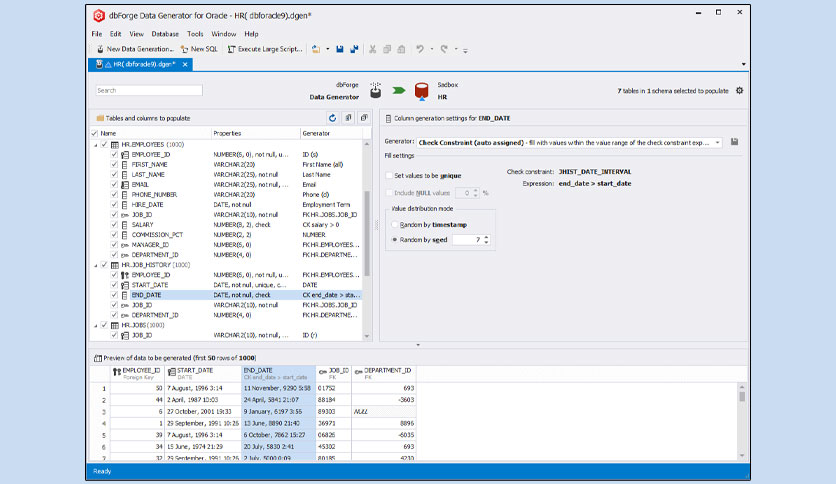Select Random by timestamp radio button
This screenshot has height=484, width=836.
click(x=395, y=225)
